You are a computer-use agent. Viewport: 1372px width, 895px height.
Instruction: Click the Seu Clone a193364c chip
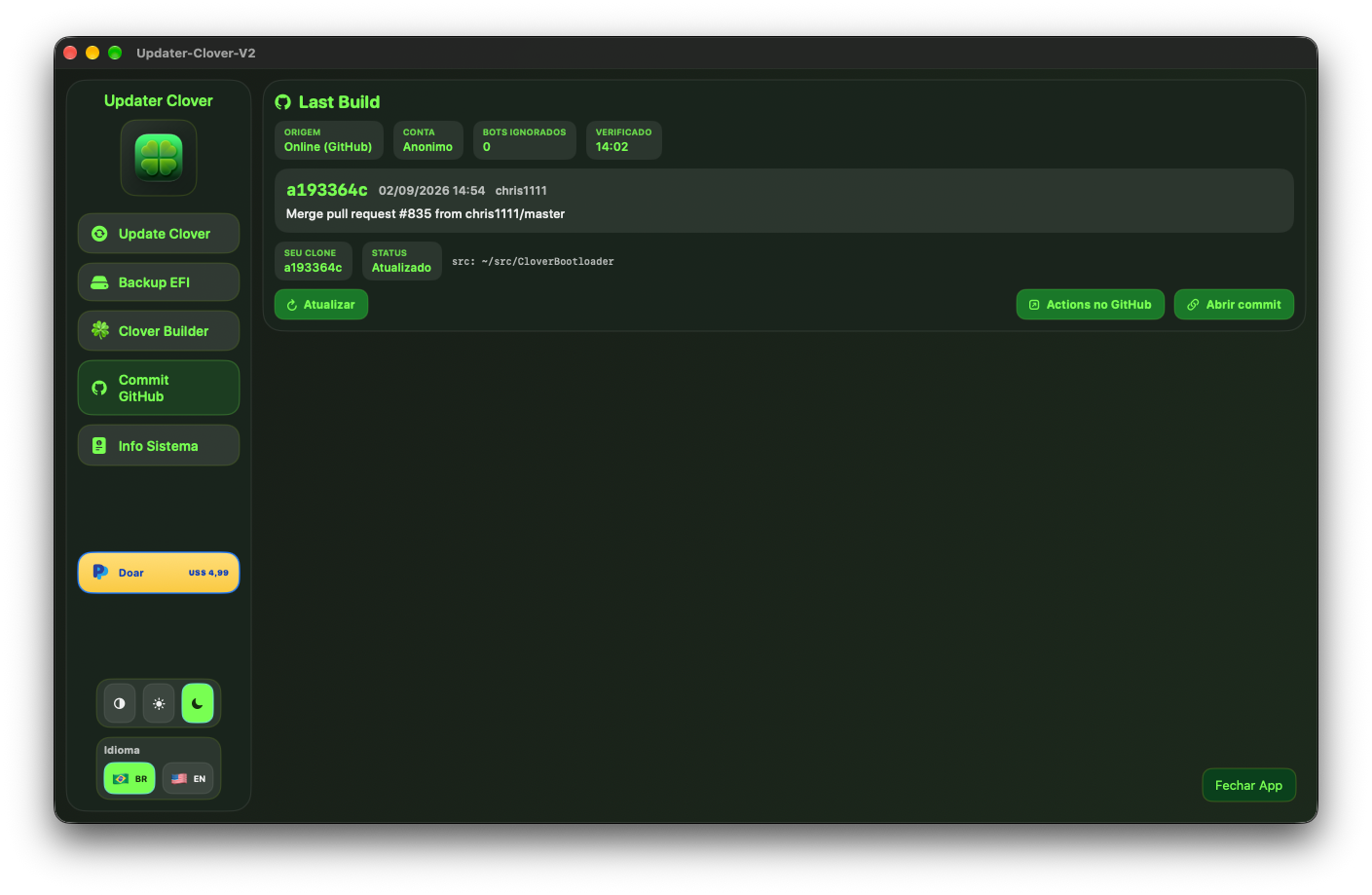pos(313,261)
